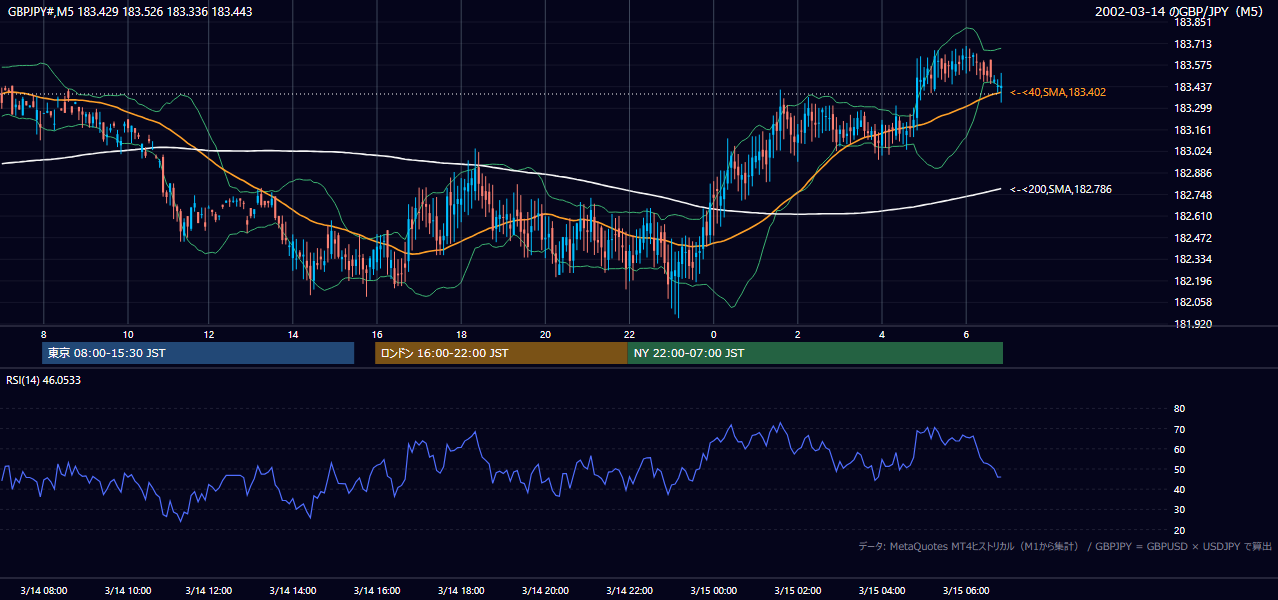
Task: Click the 3/14 22:00 date axis label
Action: pyautogui.click(x=629, y=590)
